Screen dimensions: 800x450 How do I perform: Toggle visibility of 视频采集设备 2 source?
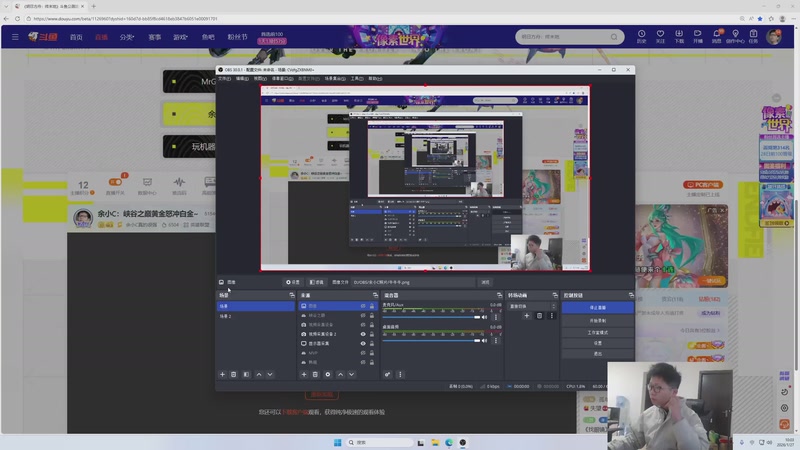pyautogui.click(x=363, y=334)
